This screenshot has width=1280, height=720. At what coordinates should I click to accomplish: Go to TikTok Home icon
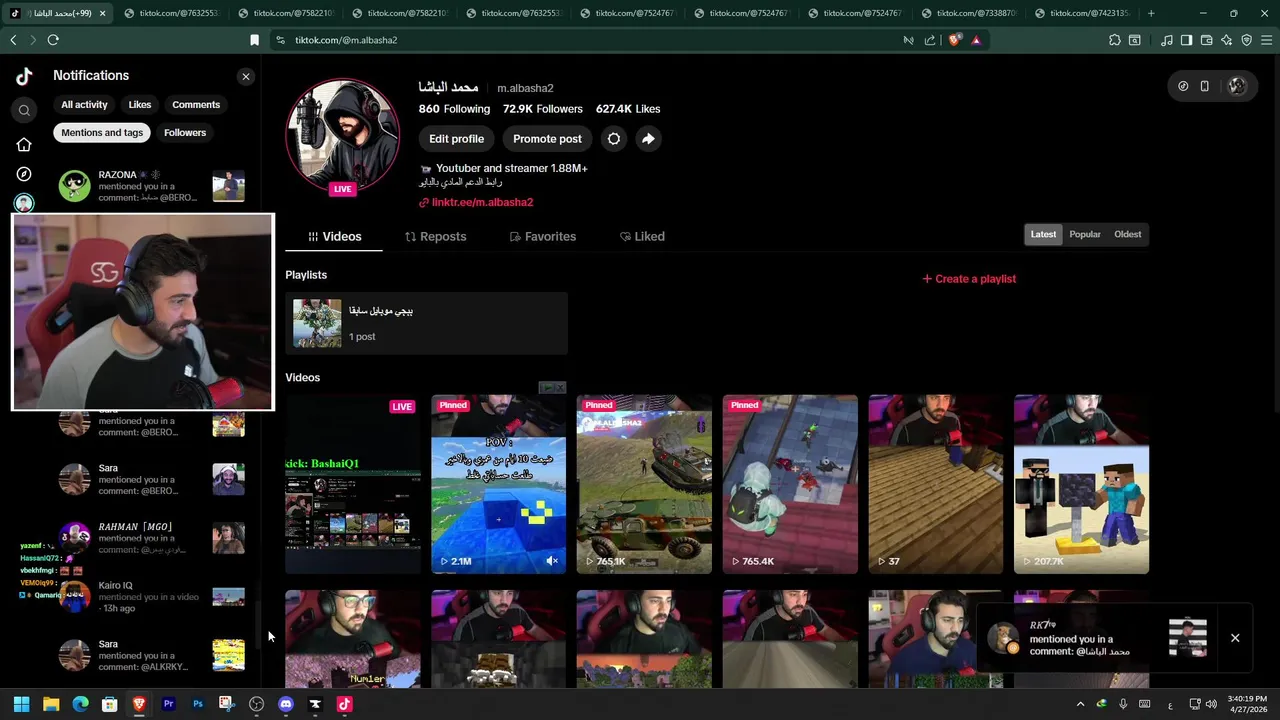click(x=24, y=144)
